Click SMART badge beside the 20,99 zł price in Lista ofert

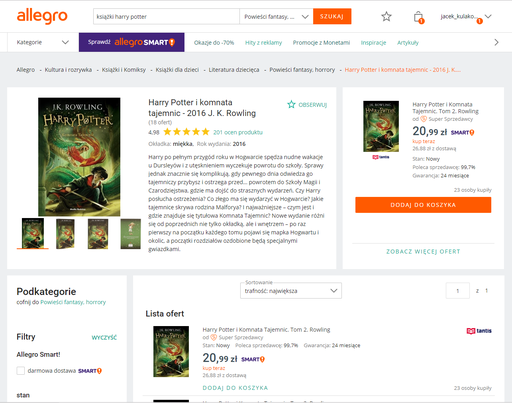point(253,359)
